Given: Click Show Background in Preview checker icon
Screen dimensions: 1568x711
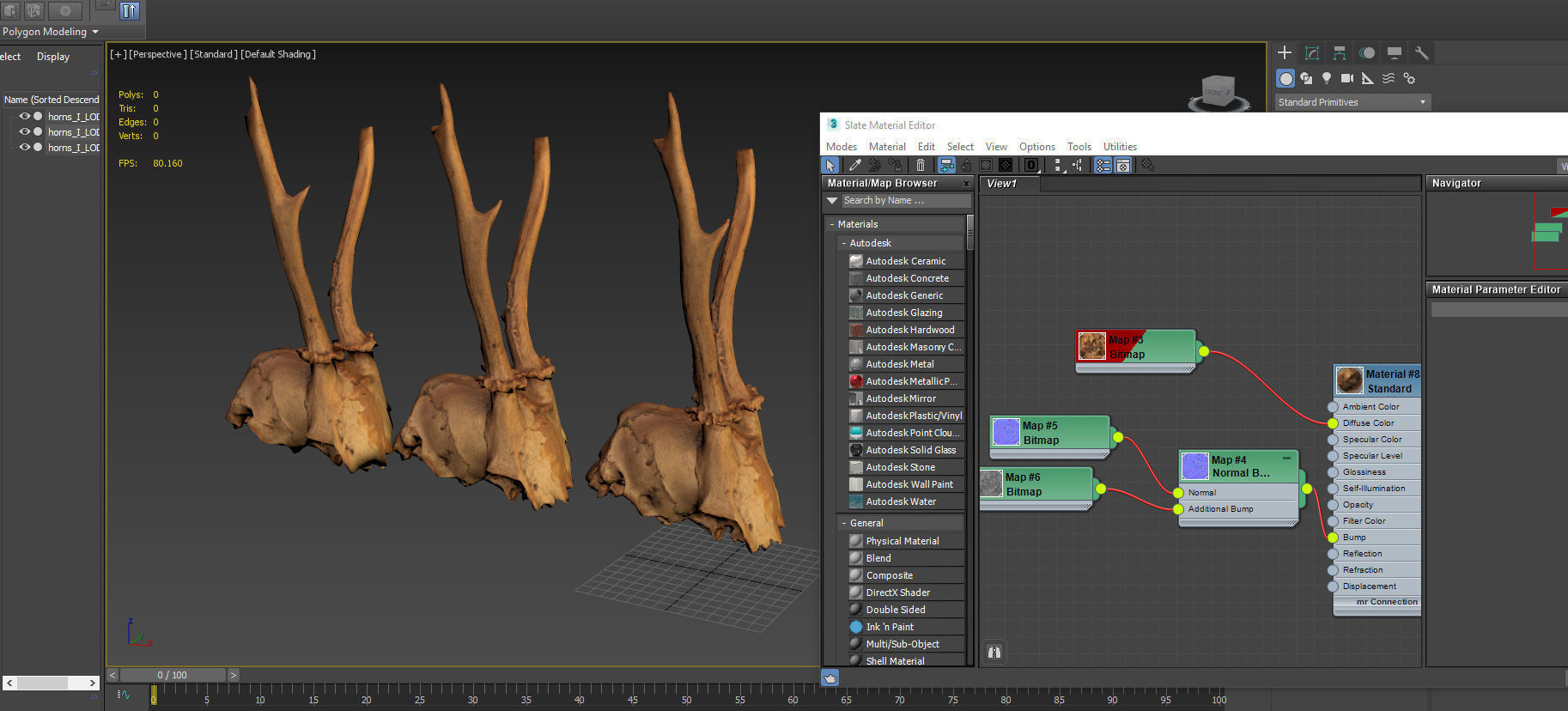Looking at the screenshot, I should (1006, 165).
